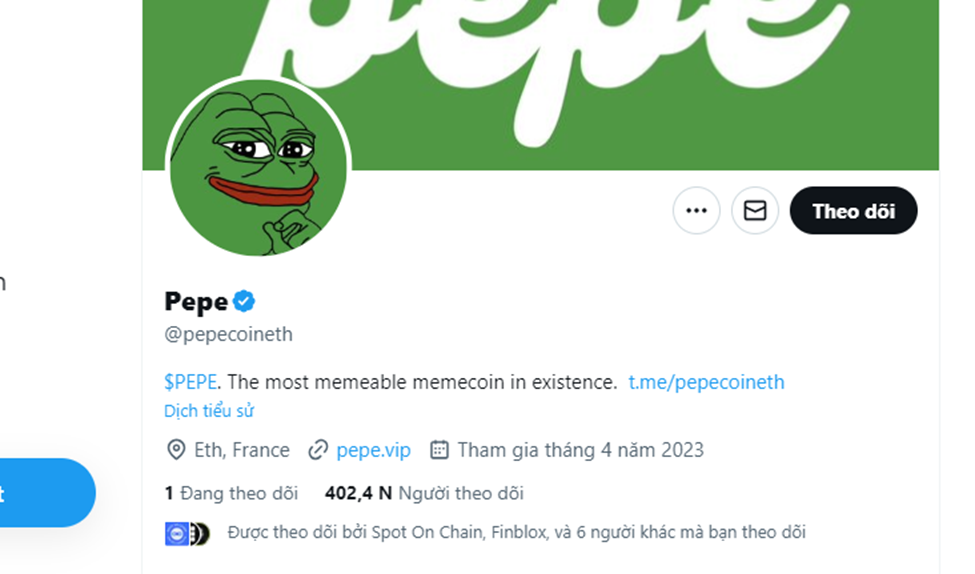Viewport: 975px width, 574px height.
Task: Open the Pepe frog profile picture
Action: (x=258, y=168)
